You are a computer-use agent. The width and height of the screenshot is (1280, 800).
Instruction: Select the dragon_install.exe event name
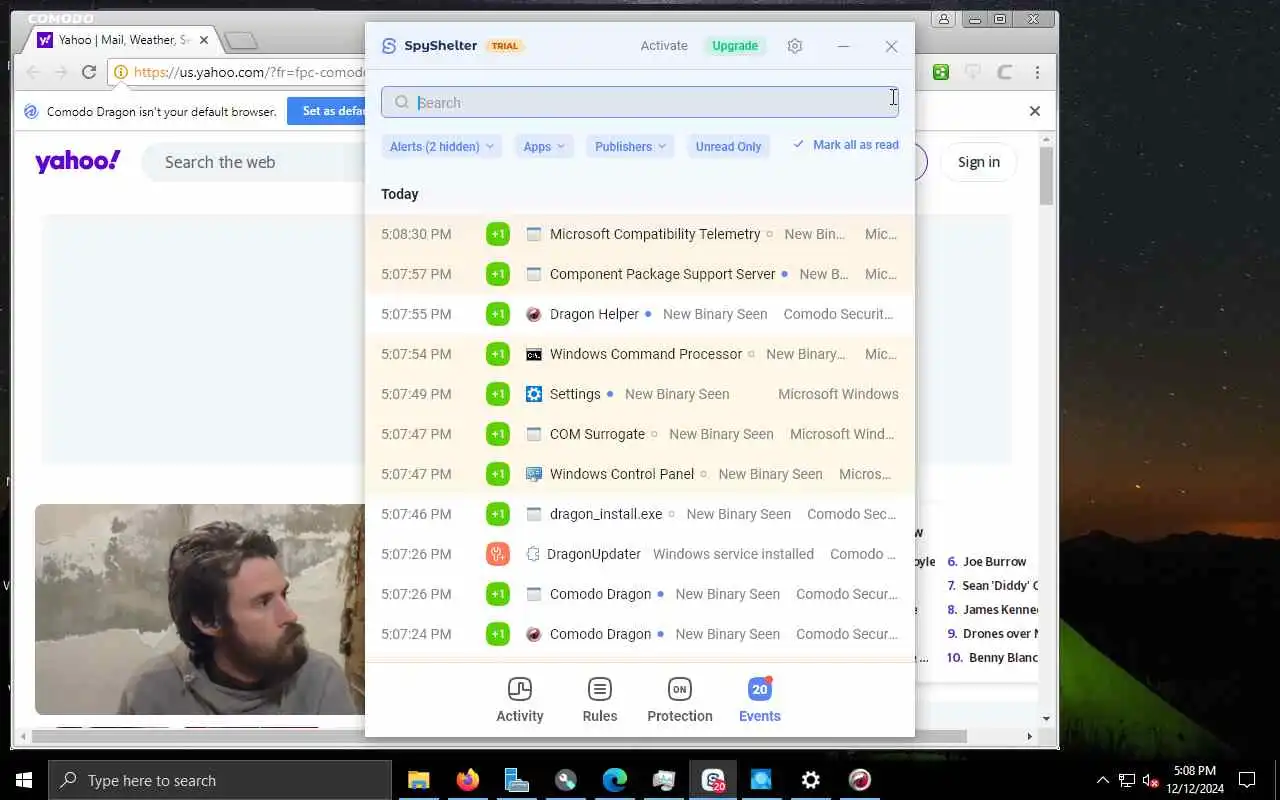606,514
